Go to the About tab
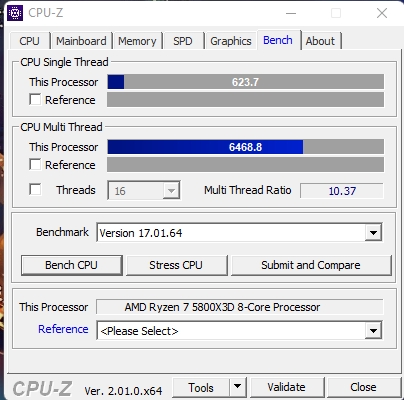The image size is (404, 400). [320, 41]
